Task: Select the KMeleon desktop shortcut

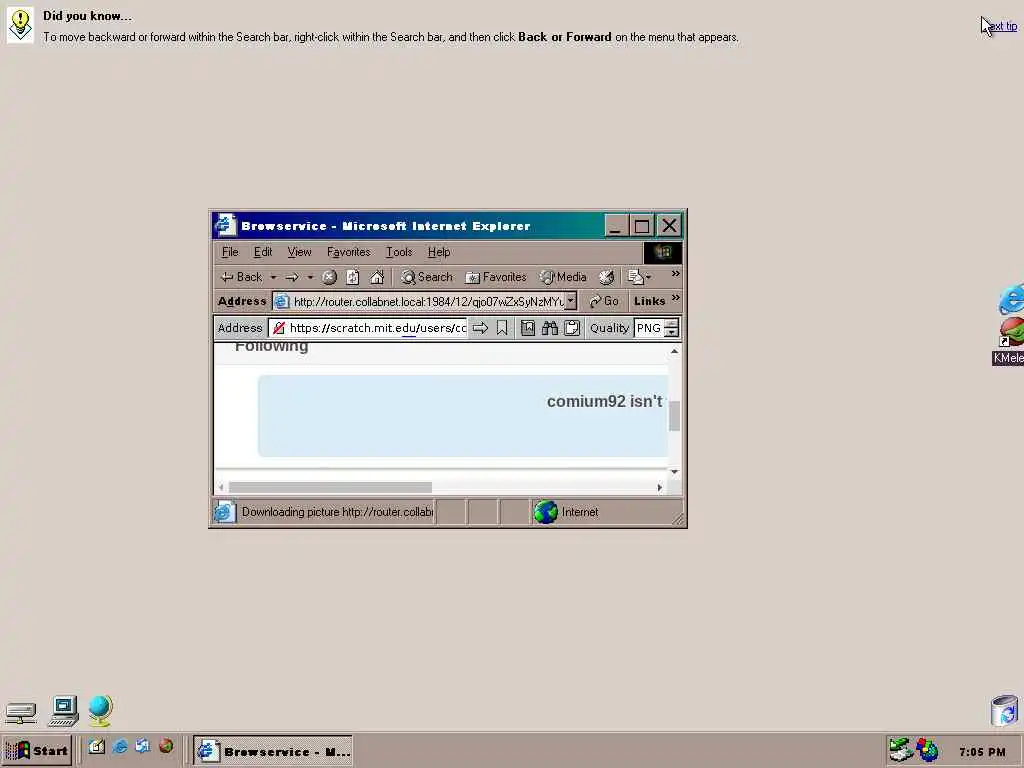Action: tap(1011, 341)
